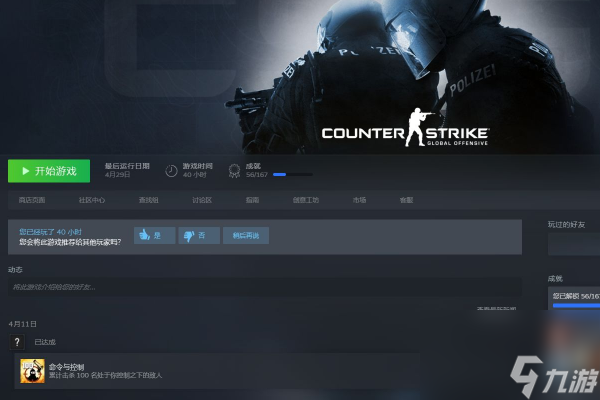Image resolution: width=600 pixels, height=400 pixels.
Task: Open the 市场 market tab
Action: (359, 200)
